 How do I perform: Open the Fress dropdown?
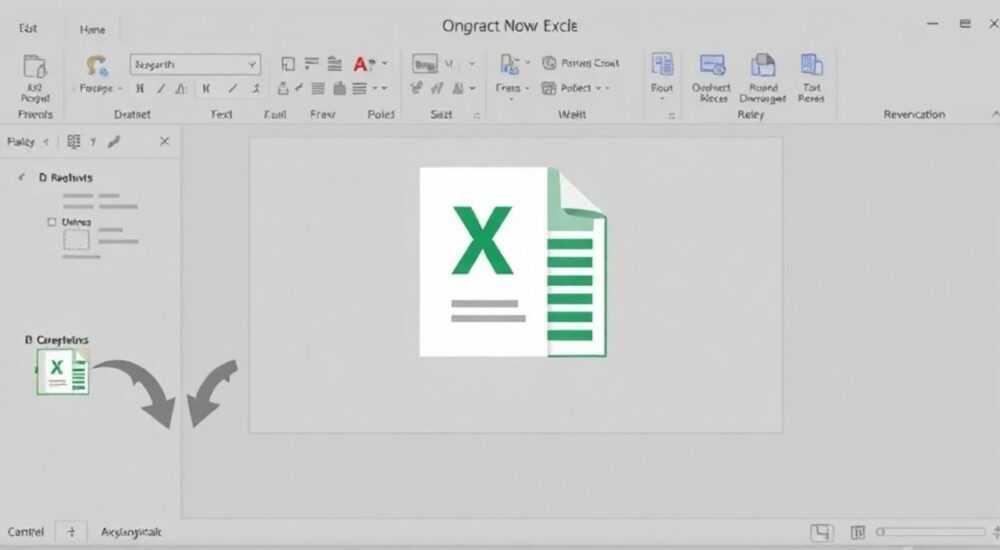(x=527, y=89)
